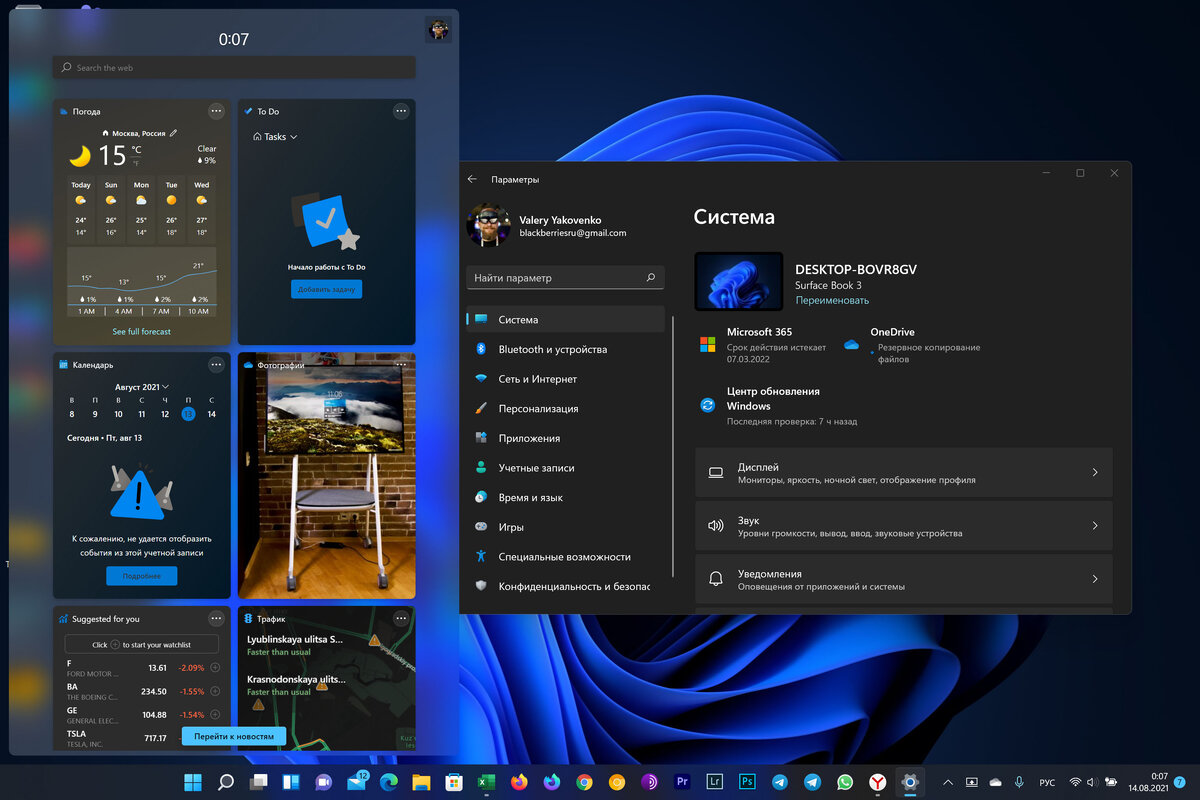Open Suggested for you widget options menu
The width and height of the screenshot is (1200, 800).
(x=216, y=619)
